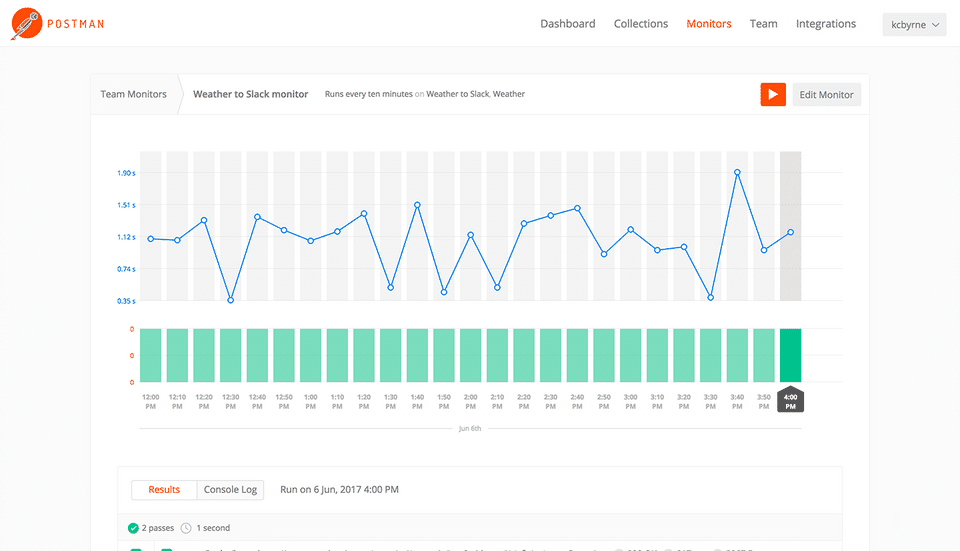Click the 1:40 PM response time point
This screenshot has width=960, height=551.
coord(417,205)
